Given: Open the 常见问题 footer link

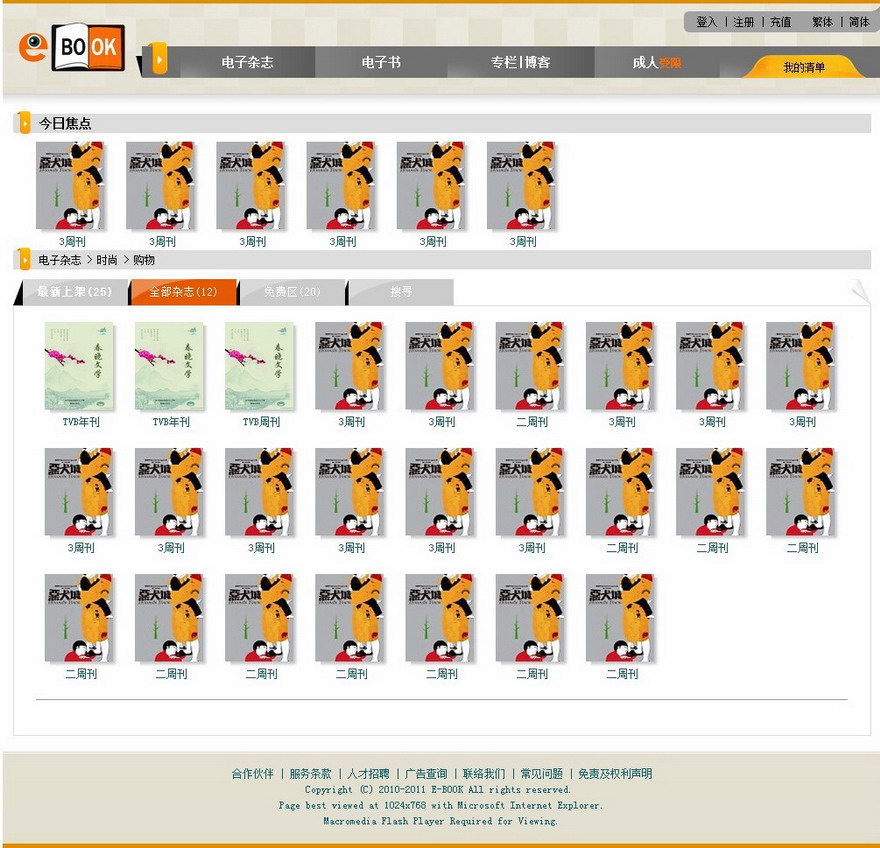Looking at the screenshot, I should [x=542, y=774].
